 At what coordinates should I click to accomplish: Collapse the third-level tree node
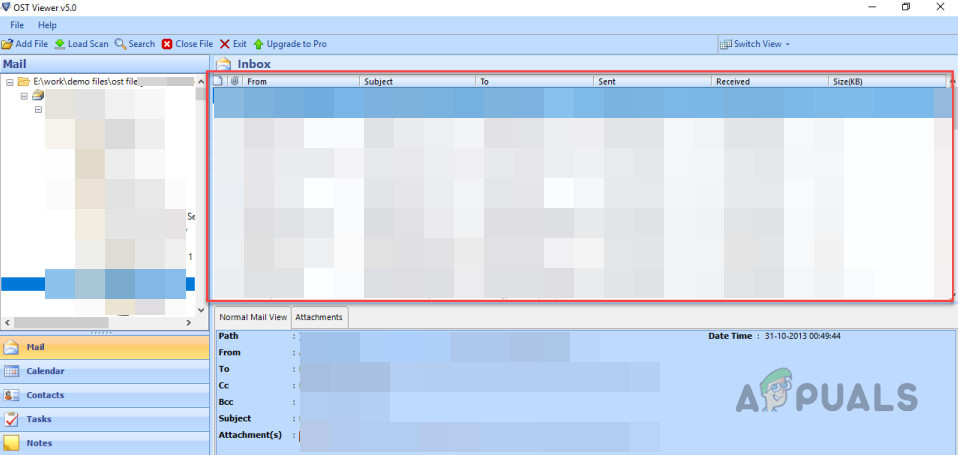tap(38, 110)
